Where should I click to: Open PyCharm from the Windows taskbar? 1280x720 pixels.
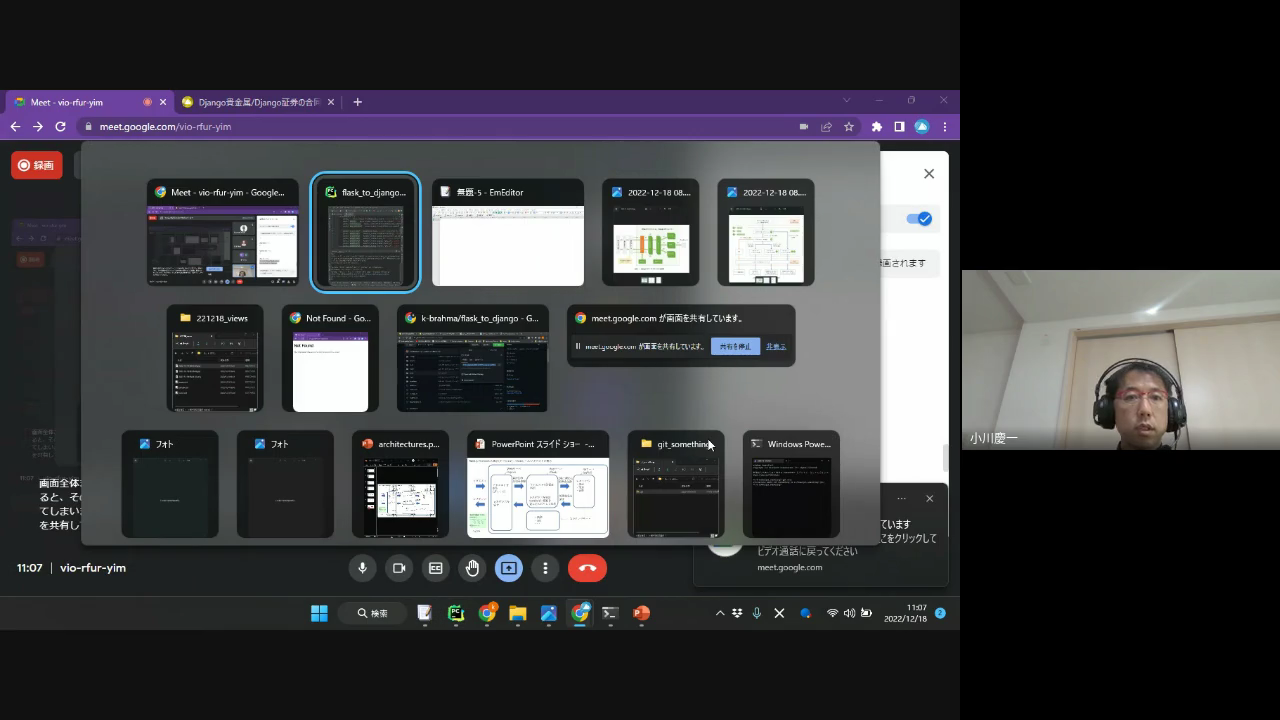(x=456, y=613)
